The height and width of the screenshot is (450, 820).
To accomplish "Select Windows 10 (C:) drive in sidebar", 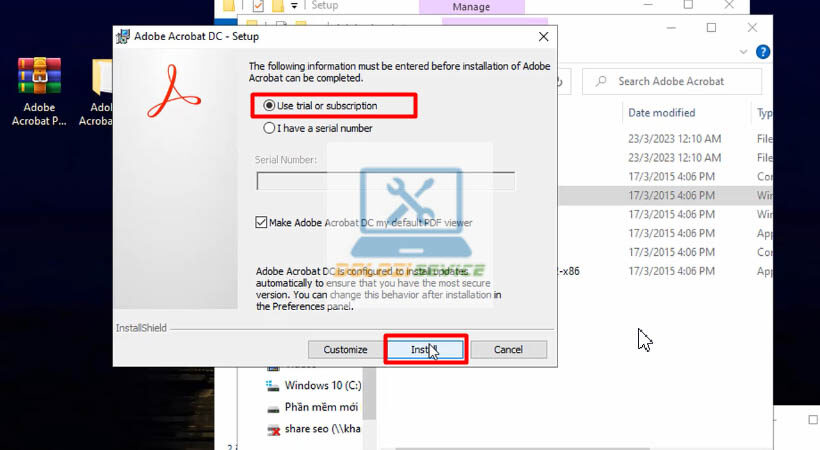I will (314, 386).
